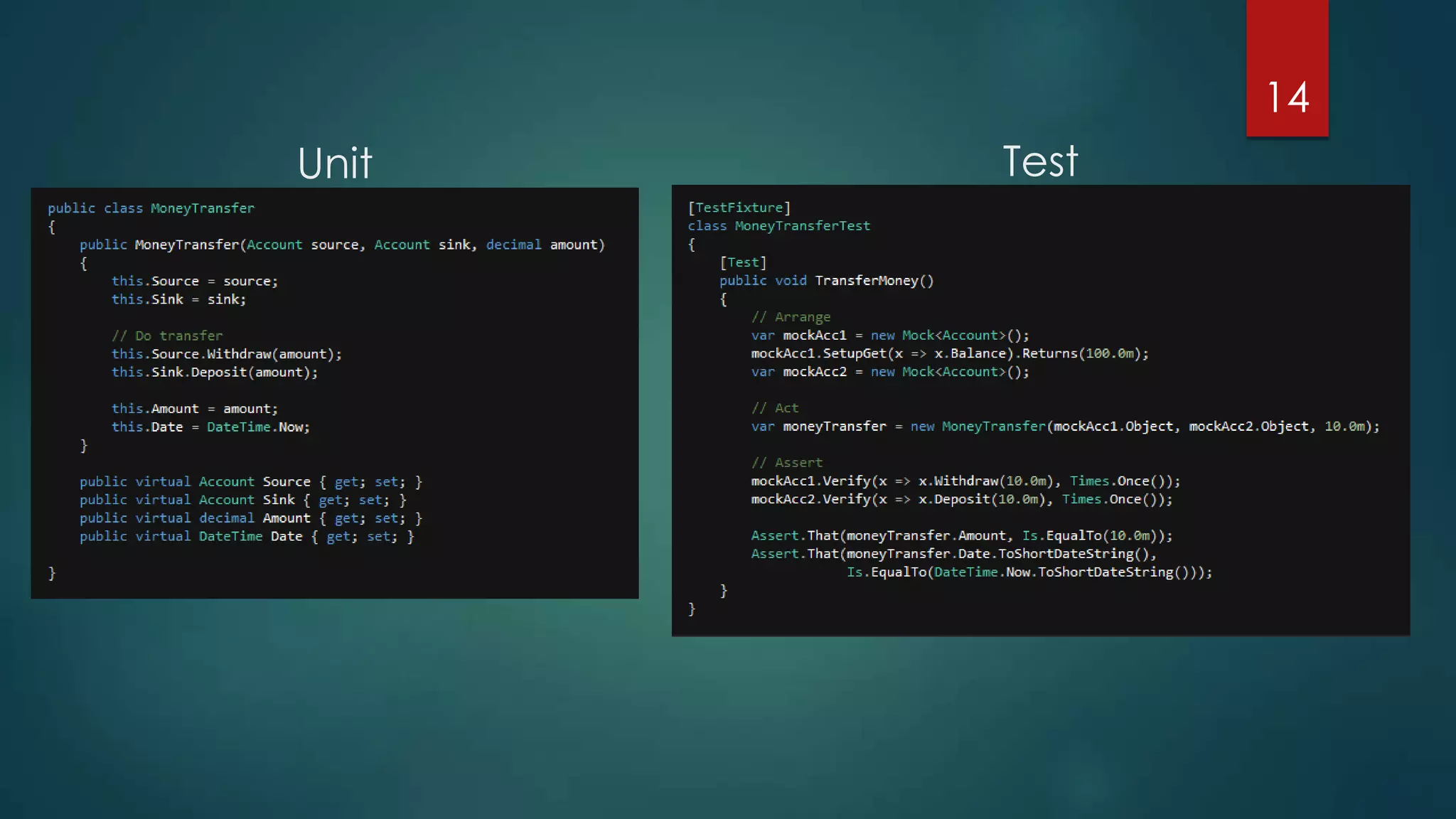Click Is.EqualTo(DateTime.Now.ToShortDateString()) line
The width and height of the screenshot is (1456, 819).
point(1029,572)
